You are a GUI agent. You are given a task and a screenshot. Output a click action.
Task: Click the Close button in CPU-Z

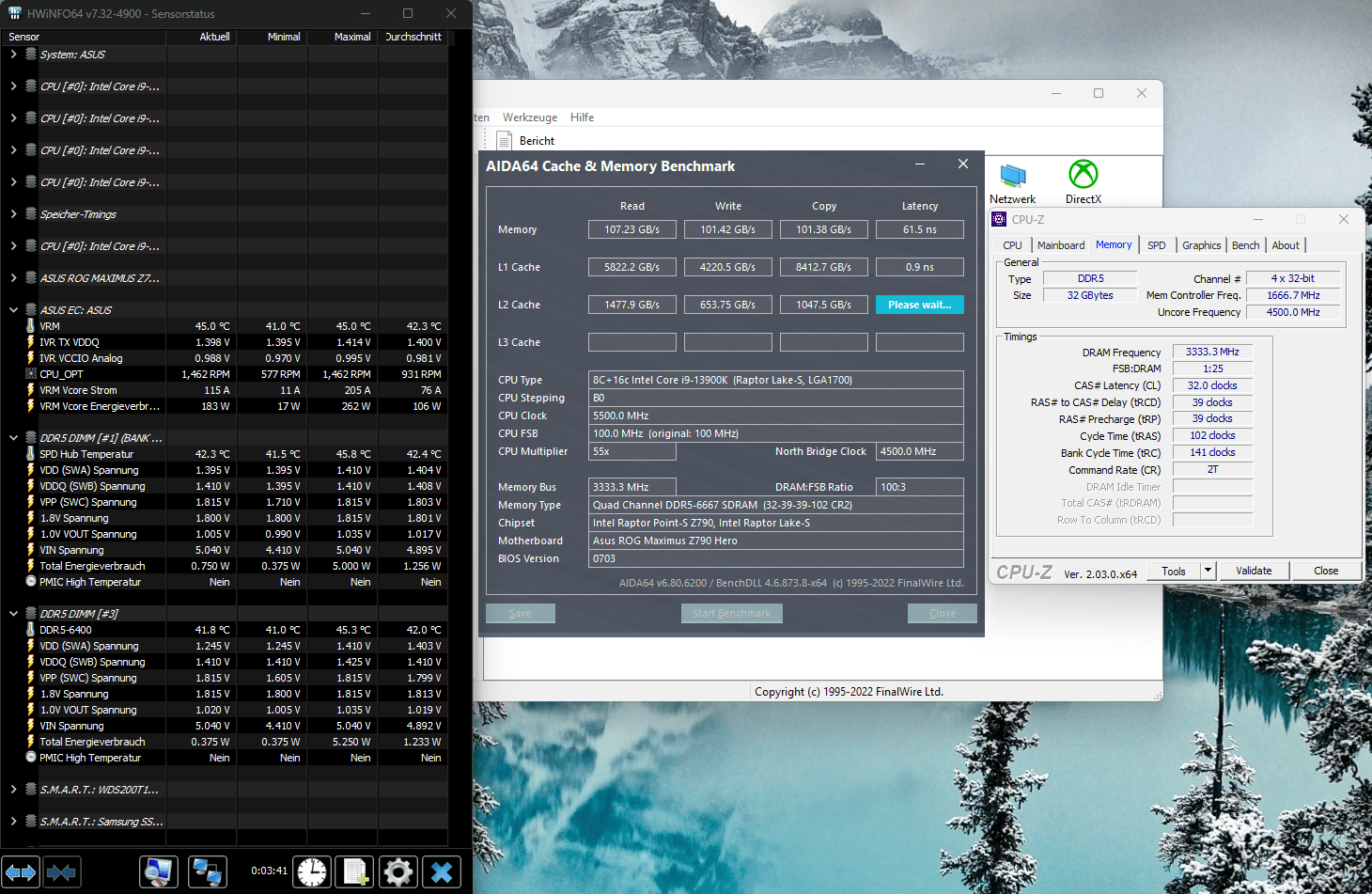pos(1326,571)
